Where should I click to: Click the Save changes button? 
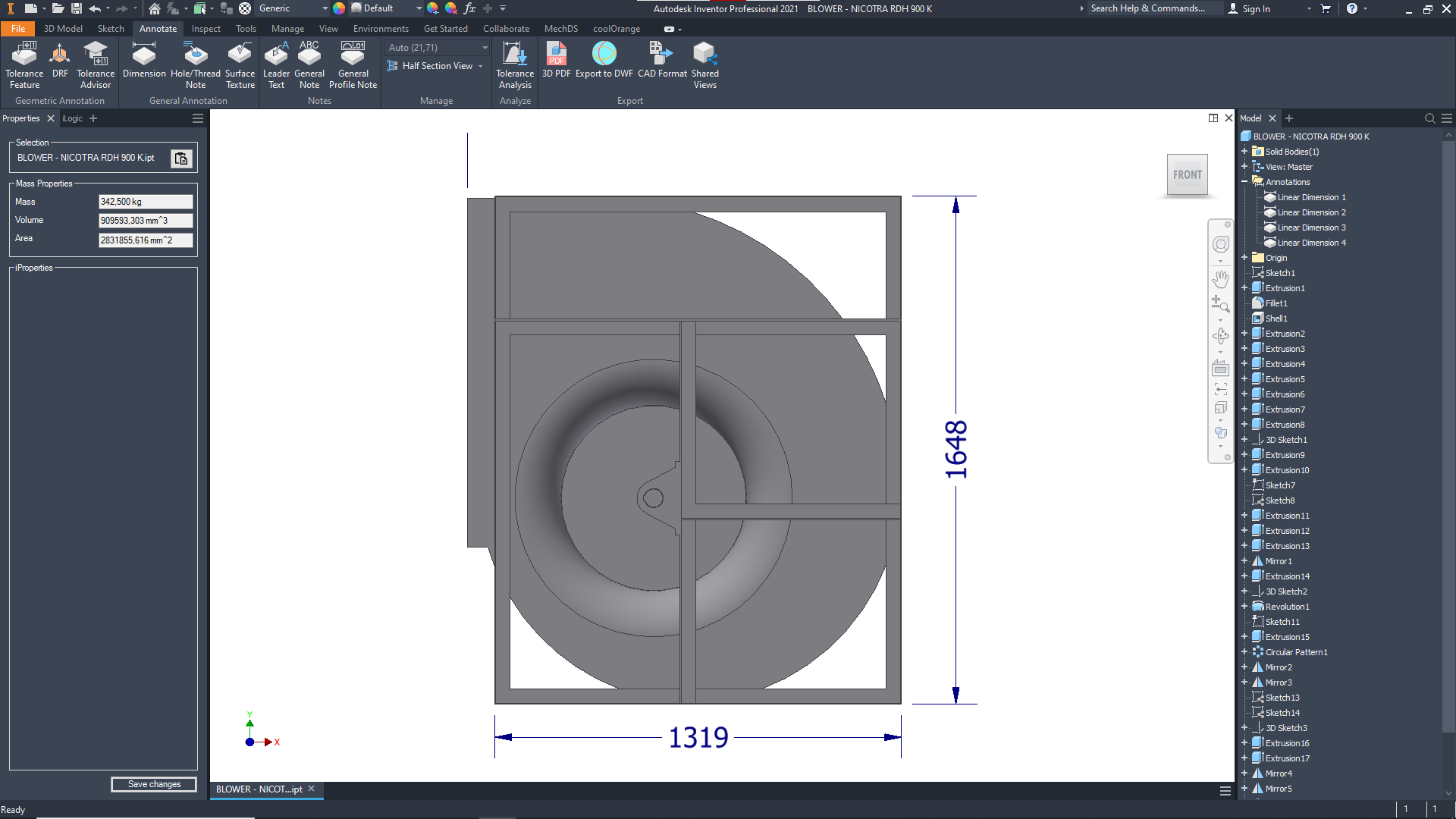tap(154, 784)
